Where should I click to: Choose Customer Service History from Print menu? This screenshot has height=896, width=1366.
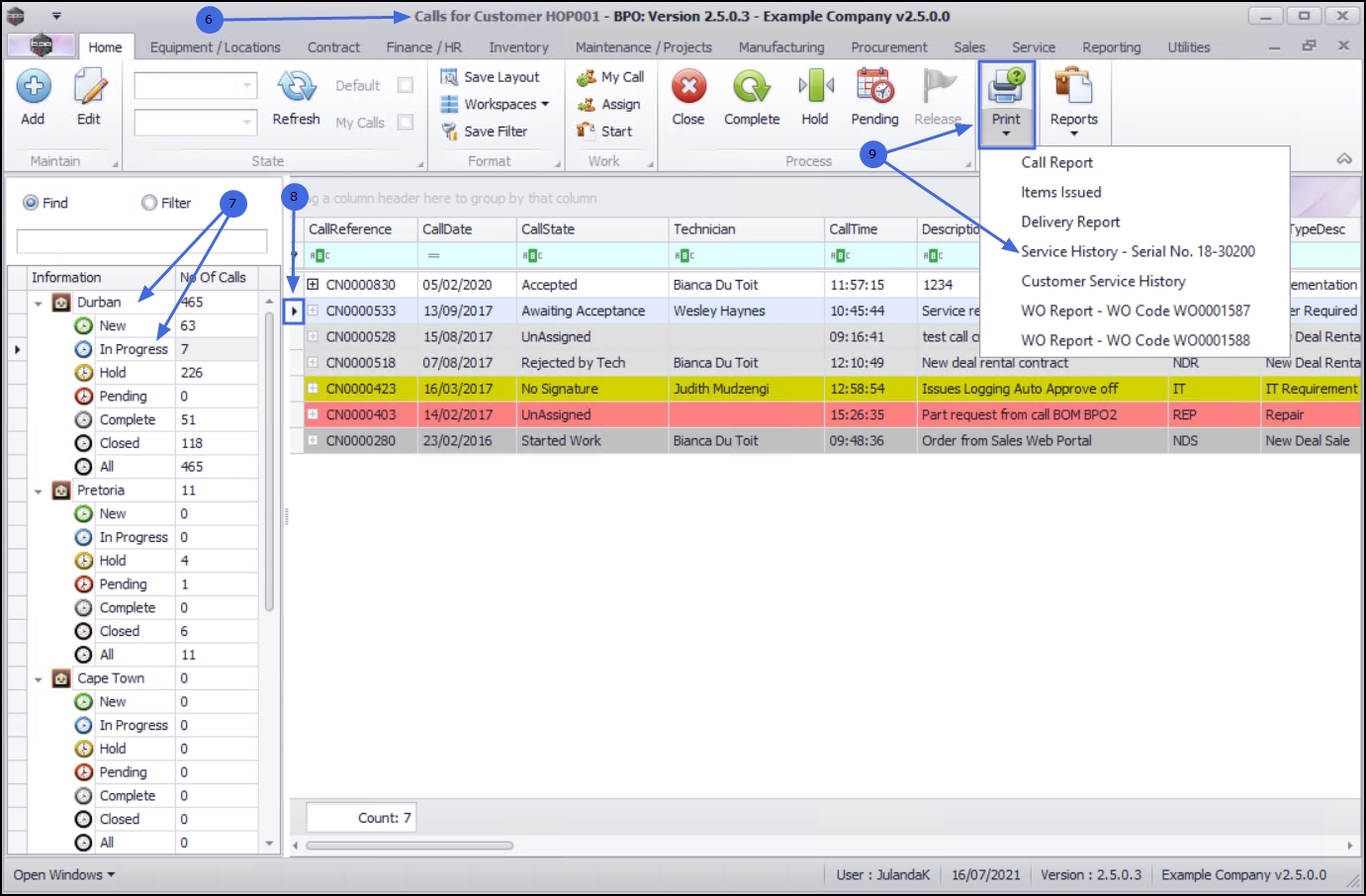[x=1103, y=281]
